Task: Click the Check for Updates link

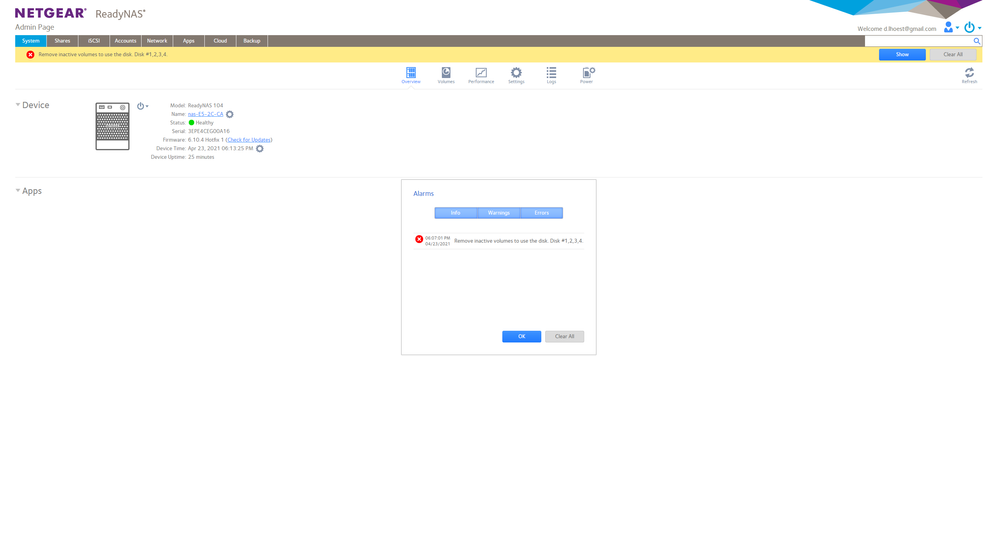Action: pos(249,140)
